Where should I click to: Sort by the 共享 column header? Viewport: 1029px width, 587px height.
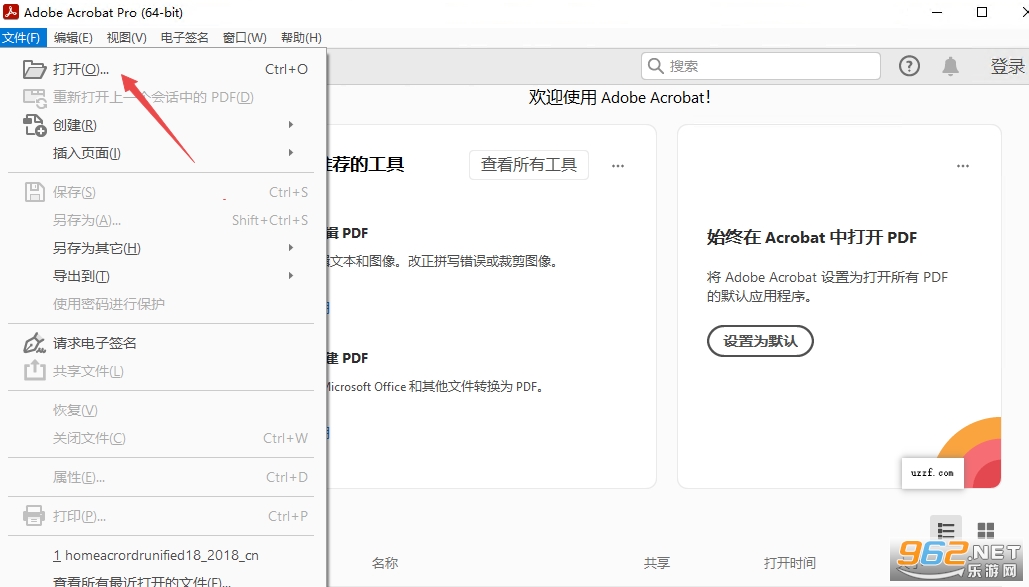click(x=657, y=563)
